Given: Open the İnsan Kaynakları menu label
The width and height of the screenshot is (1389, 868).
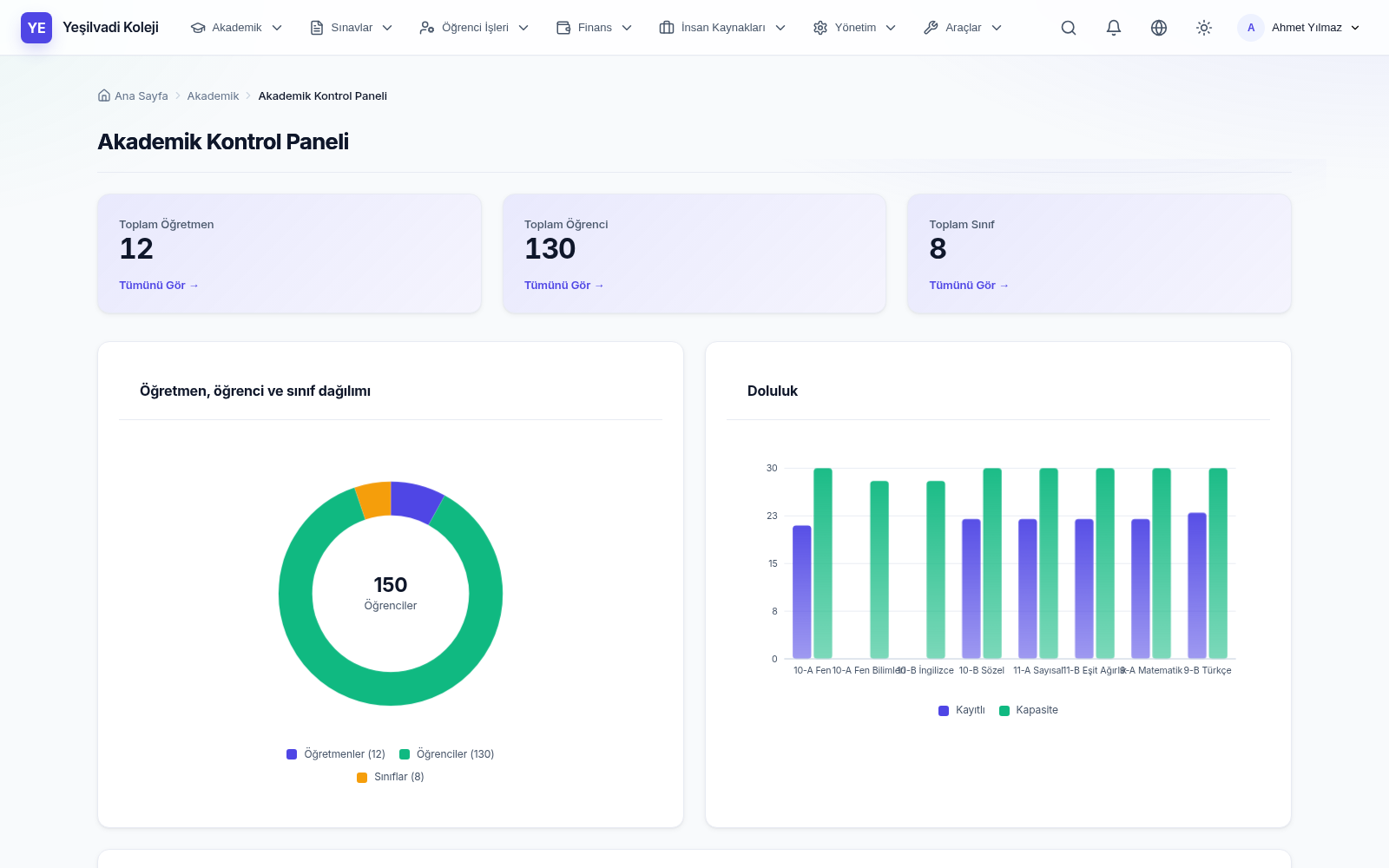Looking at the screenshot, I should coord(723,28).
